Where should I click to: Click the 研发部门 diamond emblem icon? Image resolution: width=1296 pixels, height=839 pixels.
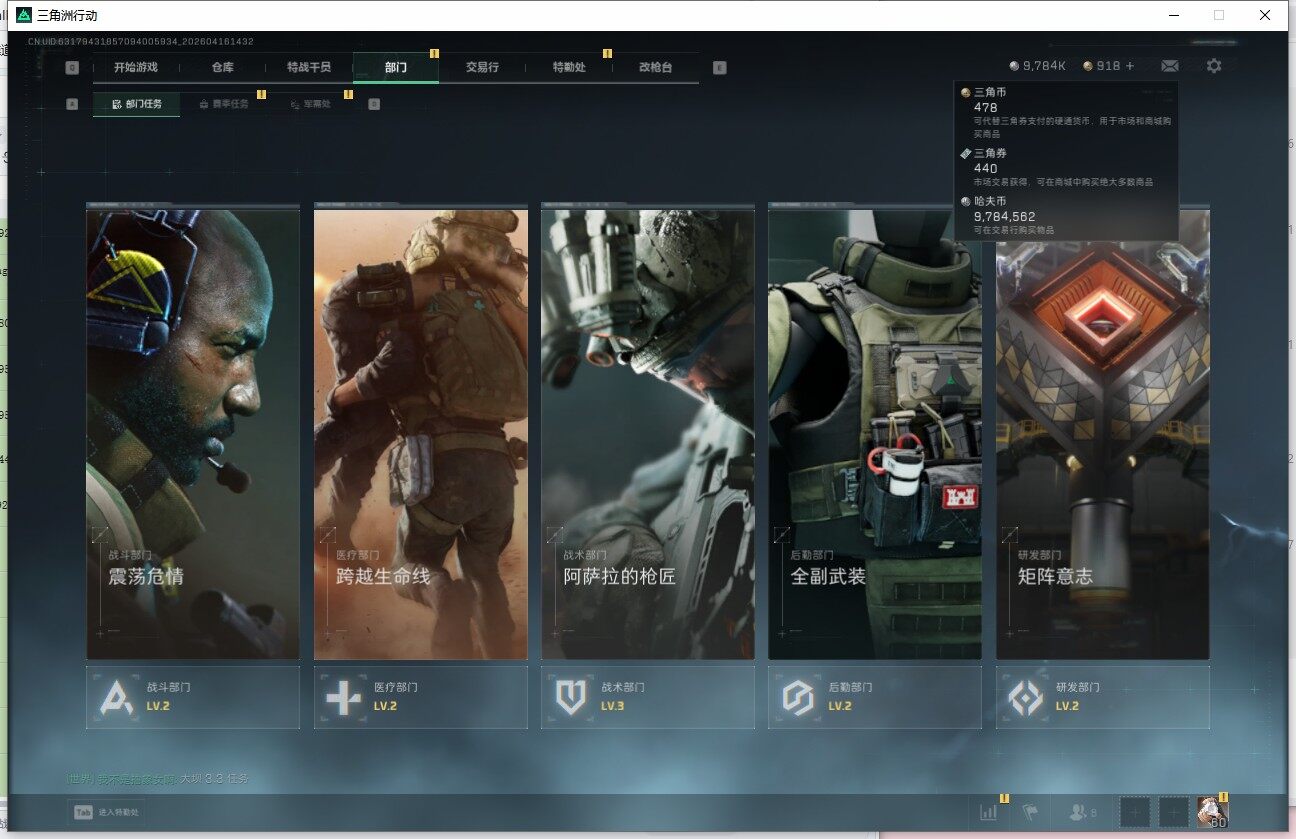1026,697
